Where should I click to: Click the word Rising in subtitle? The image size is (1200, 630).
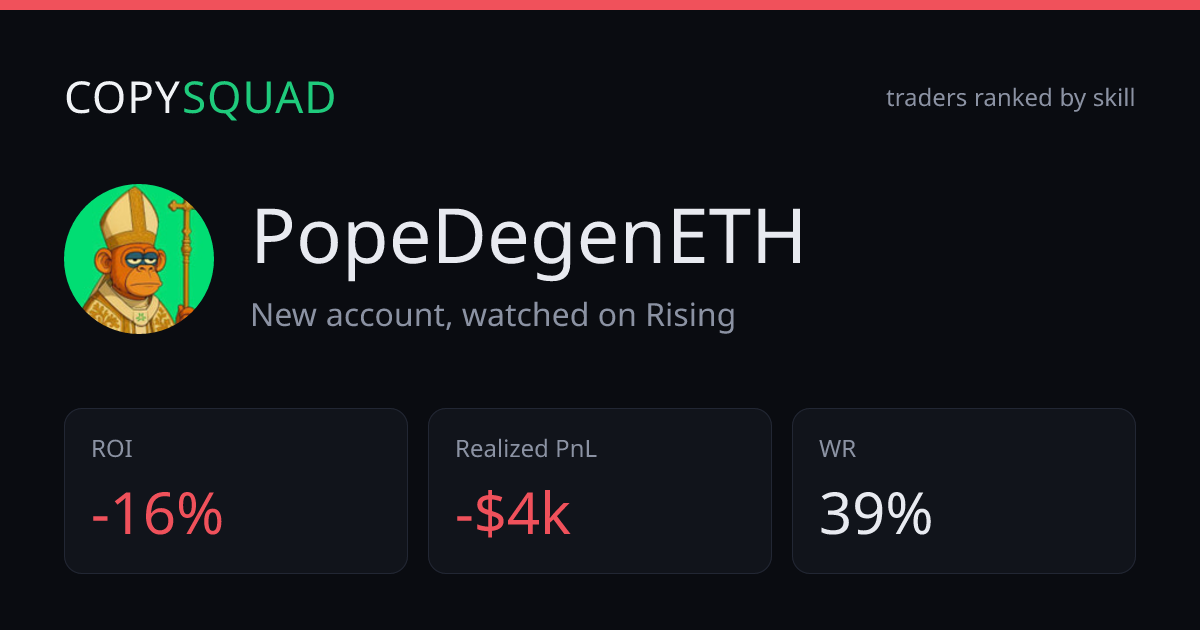(x=690, y=315)
